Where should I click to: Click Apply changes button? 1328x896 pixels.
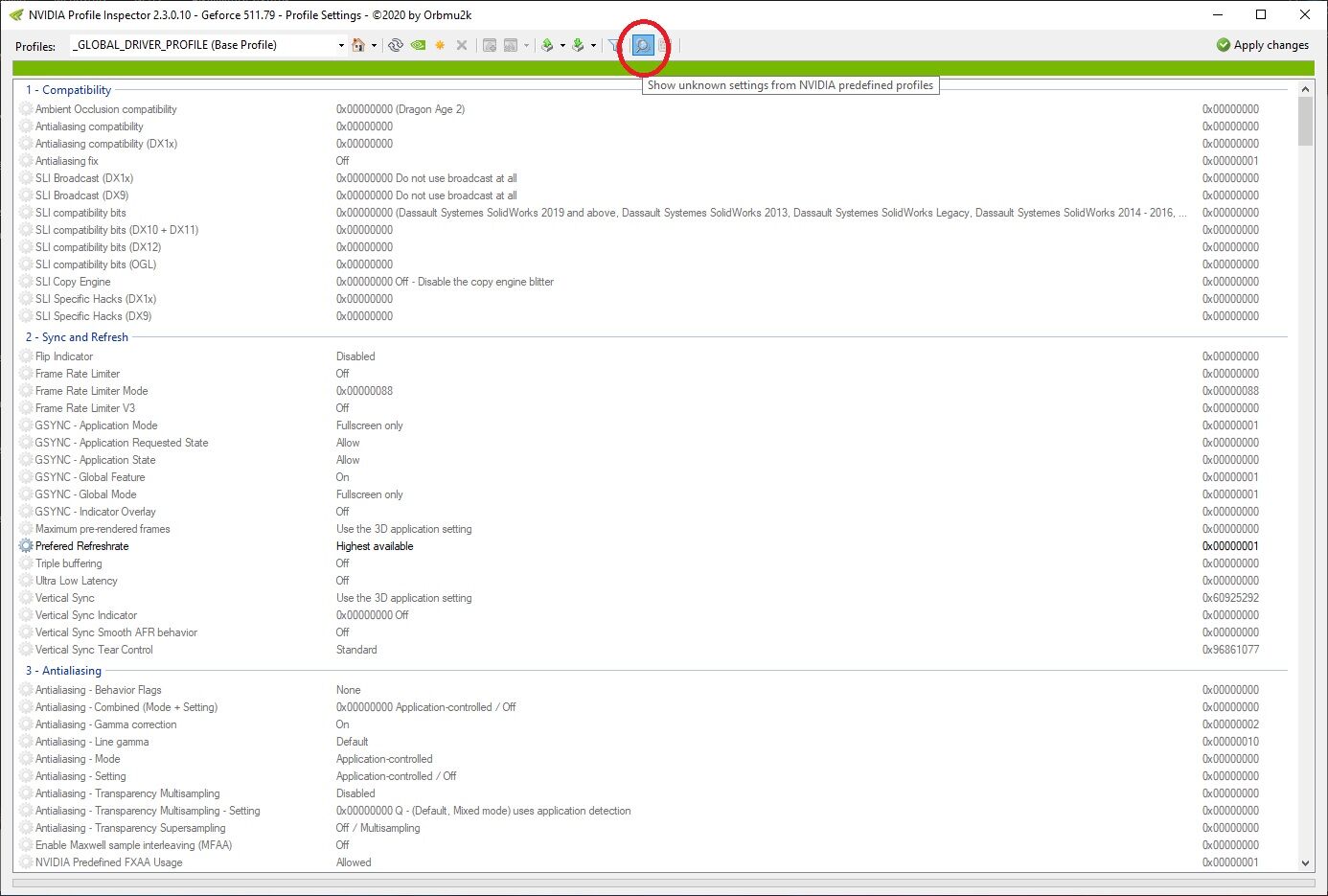pos(1263,45)
